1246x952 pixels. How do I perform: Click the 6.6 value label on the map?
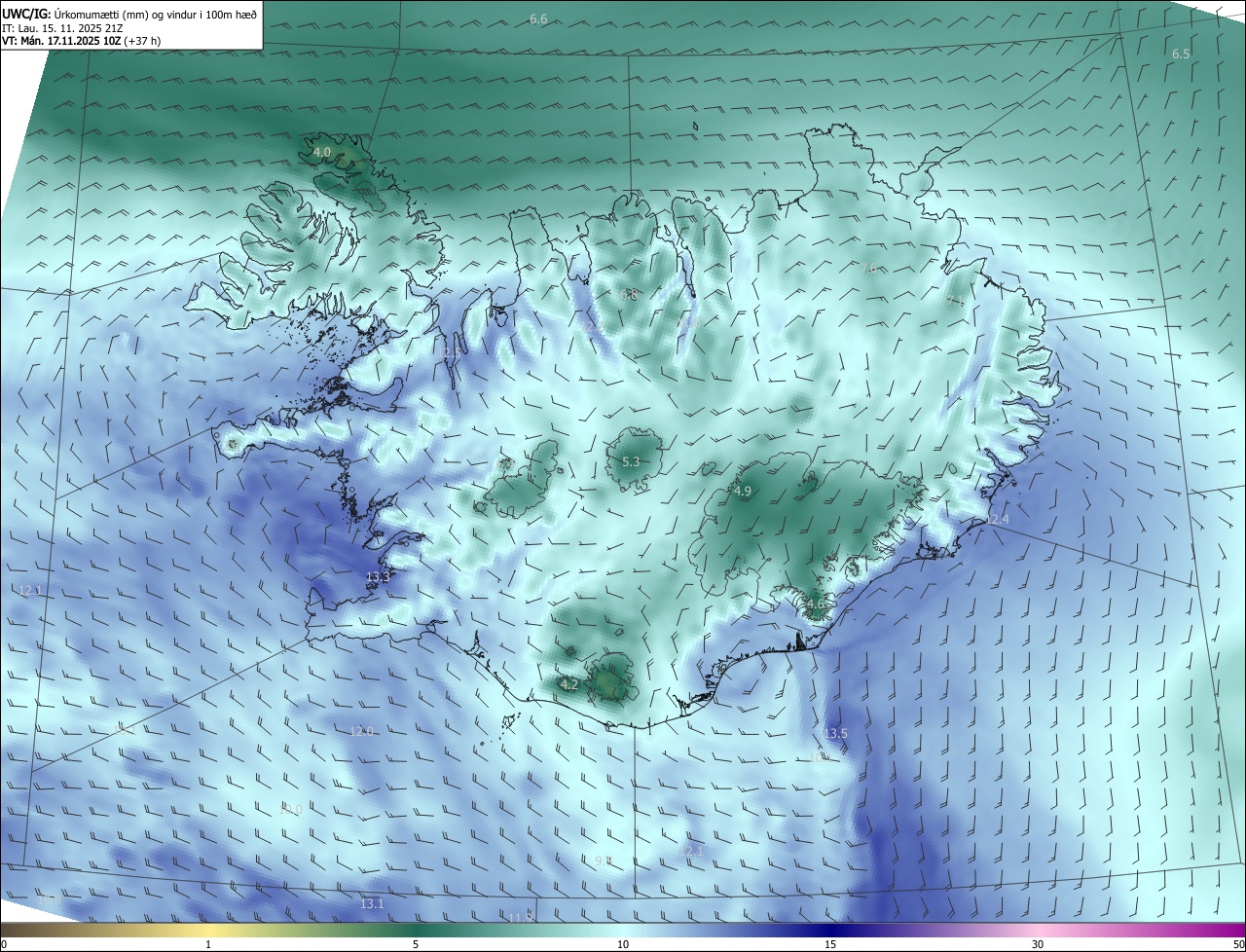538,19
